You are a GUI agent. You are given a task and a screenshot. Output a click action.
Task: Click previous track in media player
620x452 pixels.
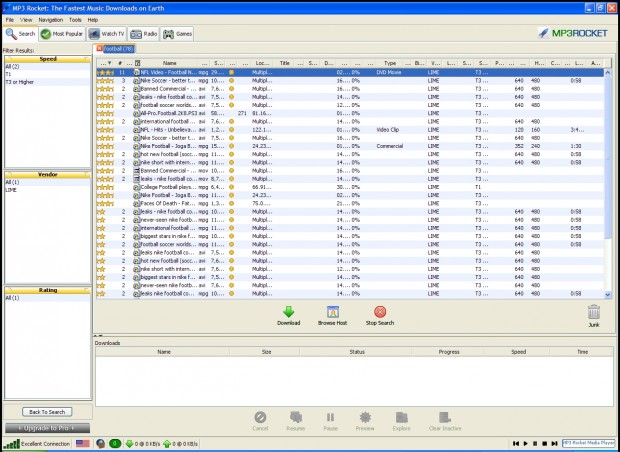(x=516, y=444)
